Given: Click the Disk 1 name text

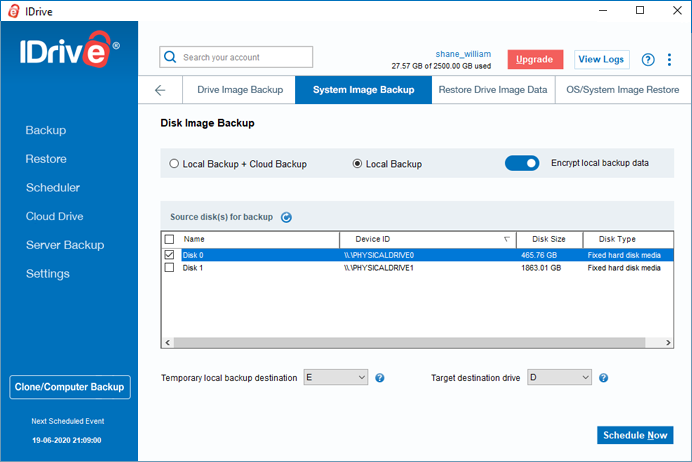Looking at the screenshot, I should pyautogui.click(x=193, y=268).
